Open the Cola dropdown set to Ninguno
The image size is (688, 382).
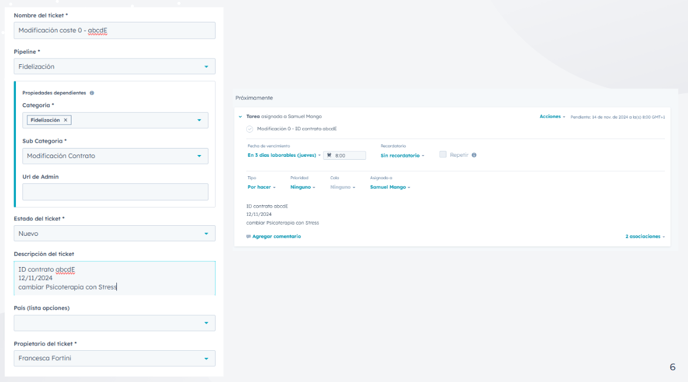(x=343, y=187)
